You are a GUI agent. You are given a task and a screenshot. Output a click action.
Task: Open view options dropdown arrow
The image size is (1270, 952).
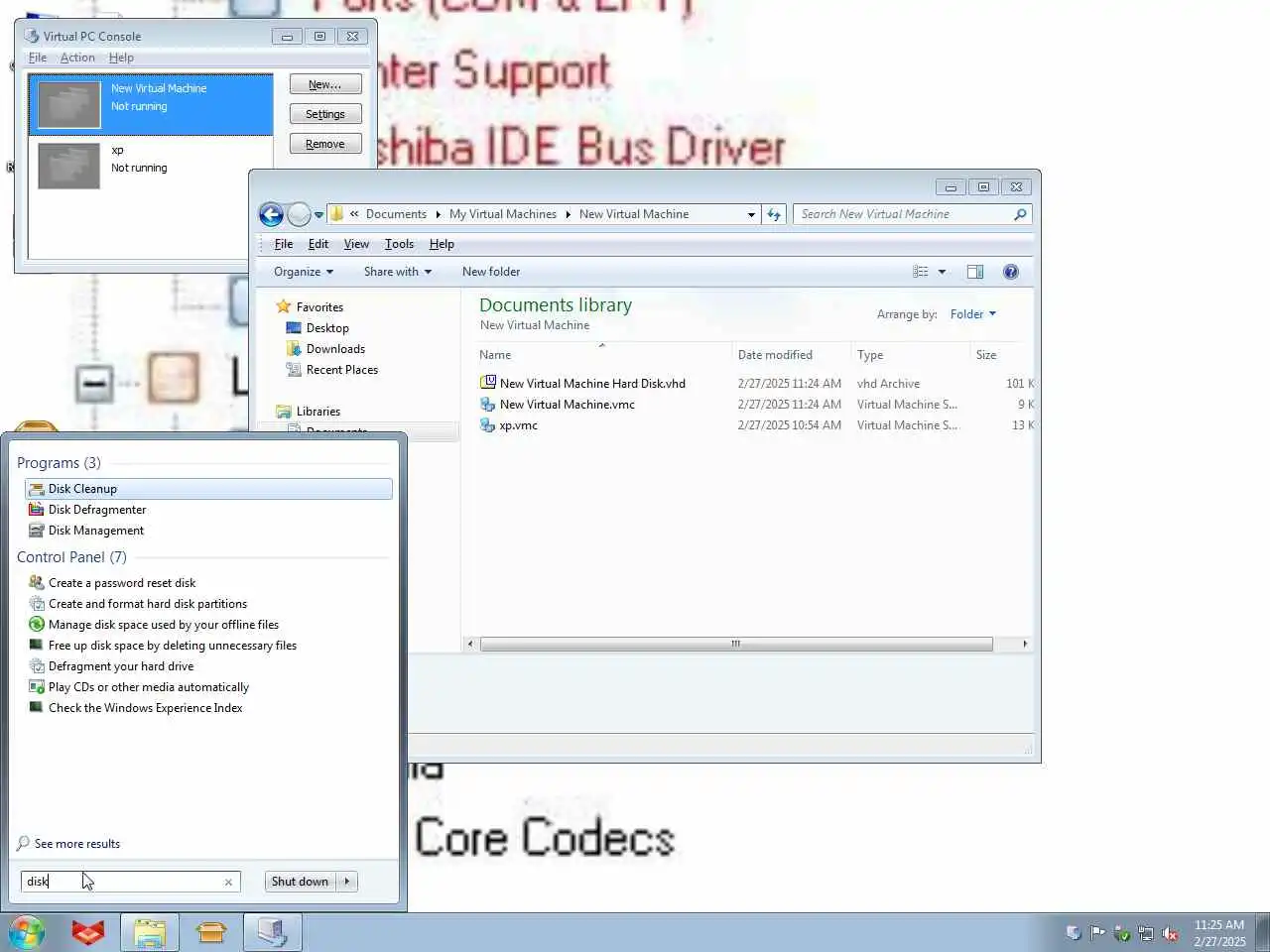pyautogui.click(x=942, y=272)
